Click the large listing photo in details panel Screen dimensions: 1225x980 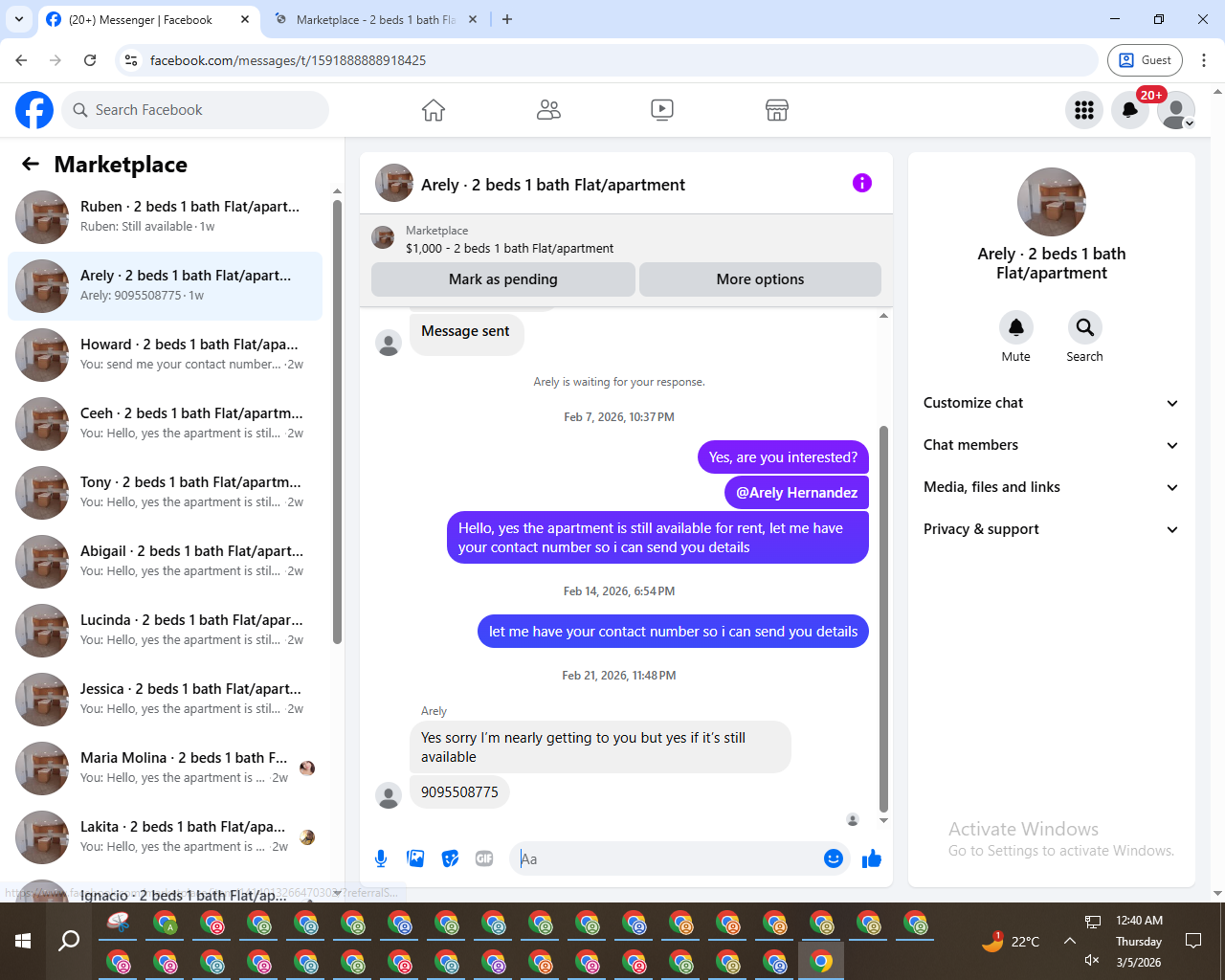coord(1052,202)
